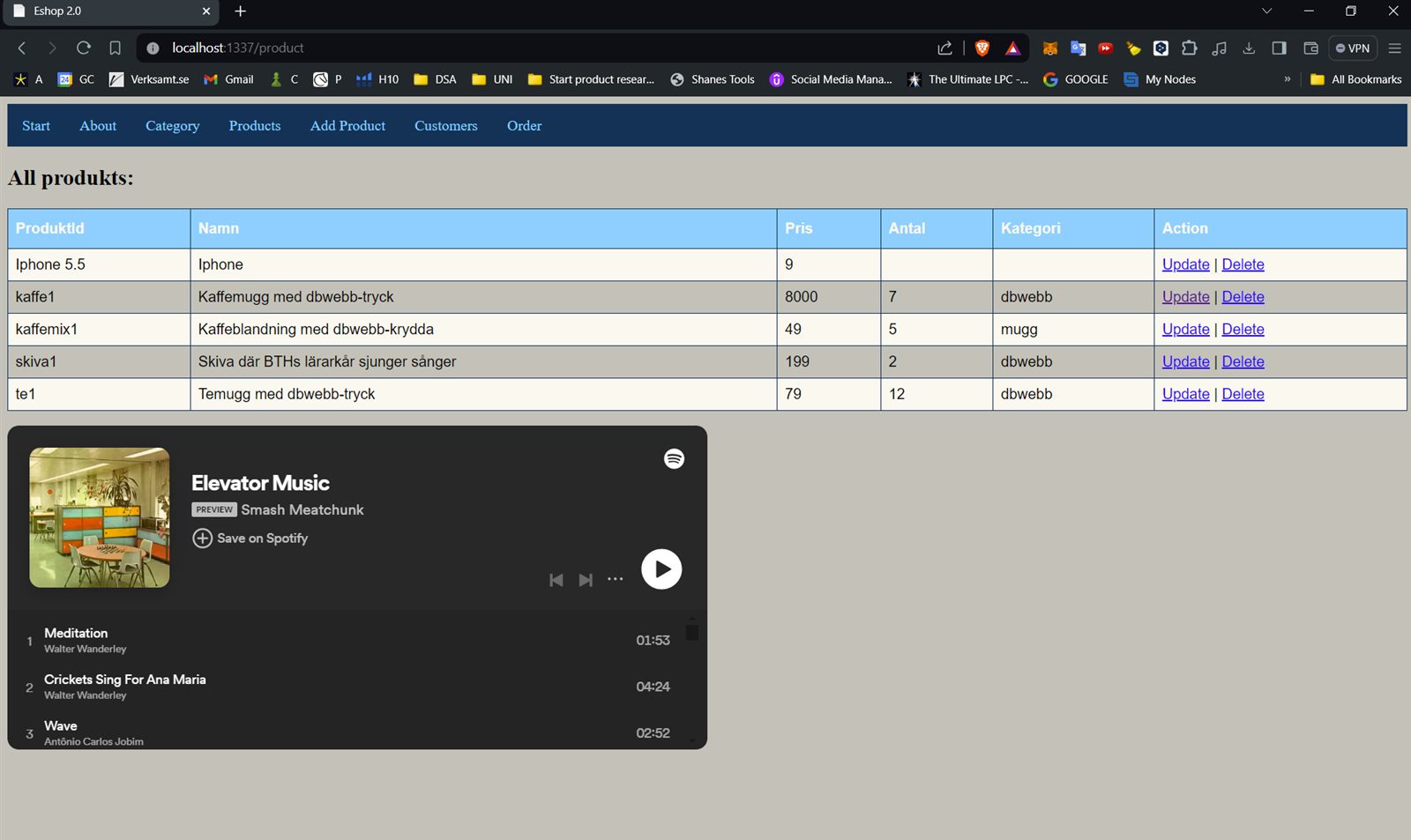Open the Customers nav link
The image size is (1411, 840).
[445, 125]
